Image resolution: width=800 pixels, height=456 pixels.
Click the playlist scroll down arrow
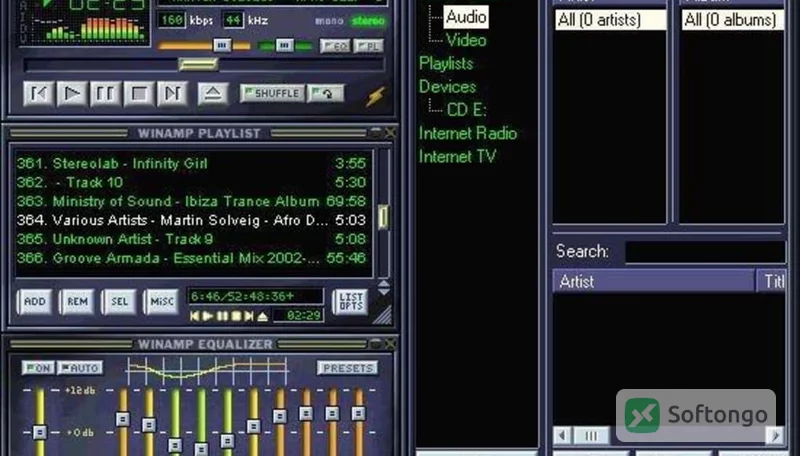coord(384,291)
